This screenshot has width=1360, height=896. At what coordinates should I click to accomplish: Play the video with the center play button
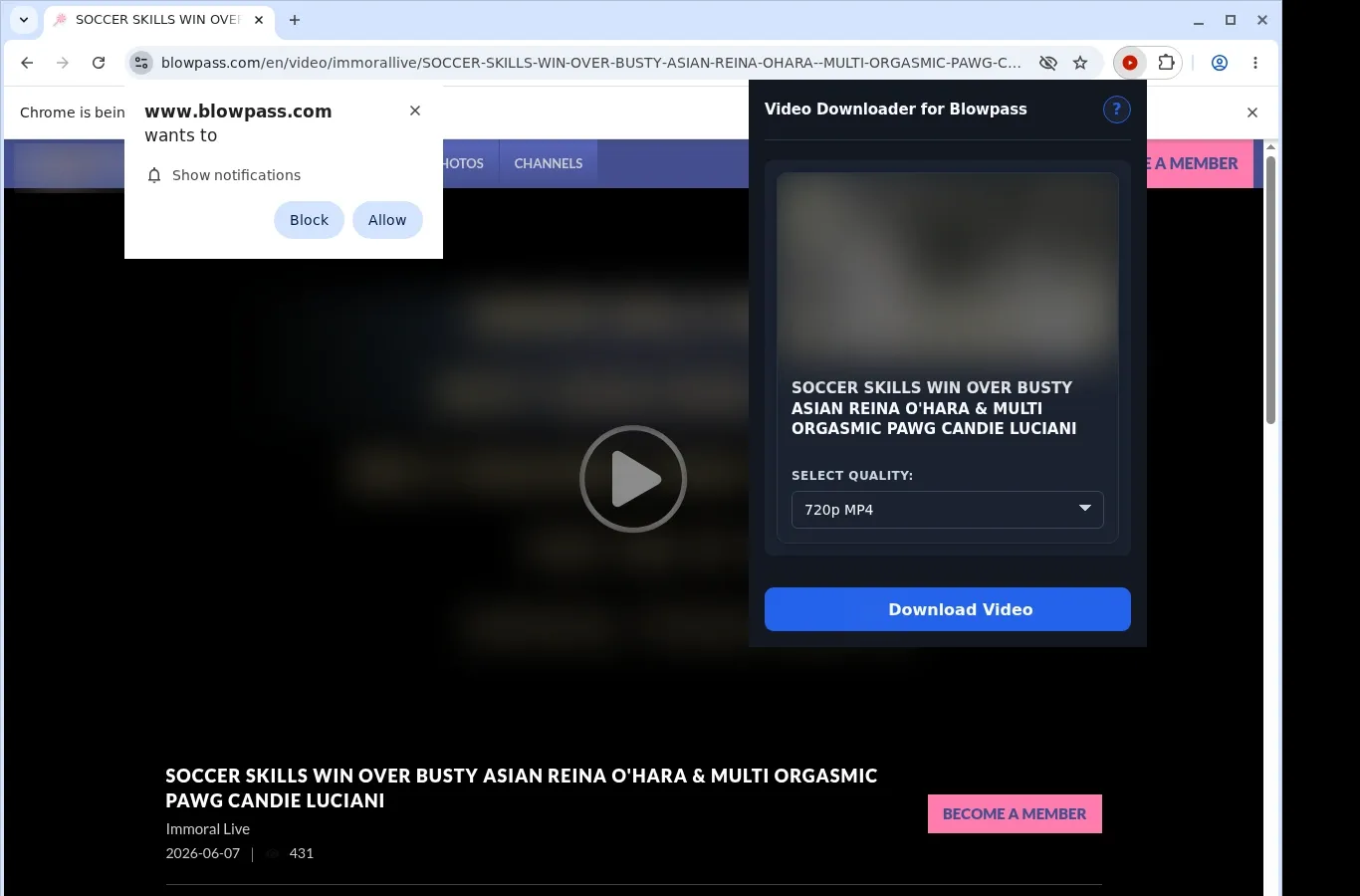click(633, 479)
